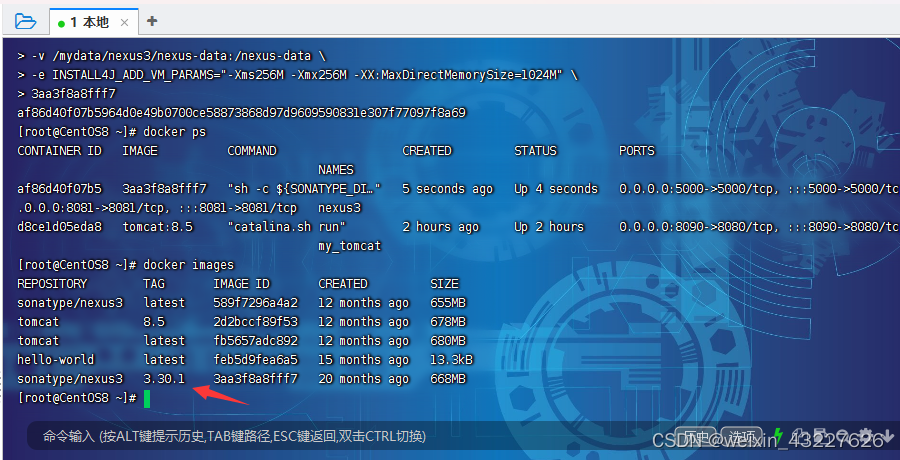900x460 pixels.
Task: Select image ID fb5657adc892
Action: point(255,341)
